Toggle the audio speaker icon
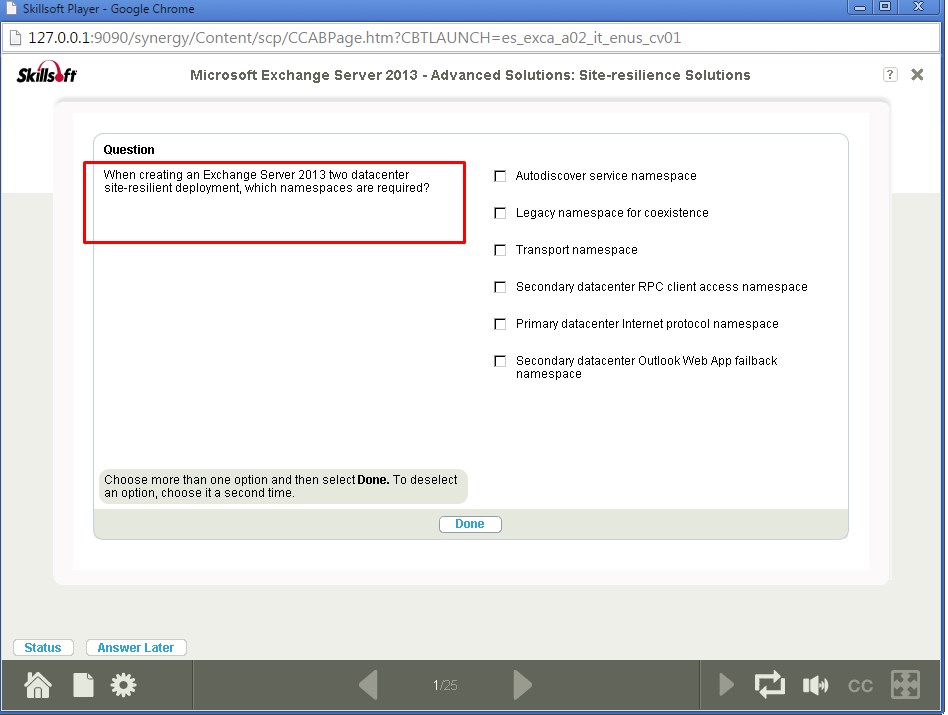Screen dimensions: 948x715 point(816,685)
